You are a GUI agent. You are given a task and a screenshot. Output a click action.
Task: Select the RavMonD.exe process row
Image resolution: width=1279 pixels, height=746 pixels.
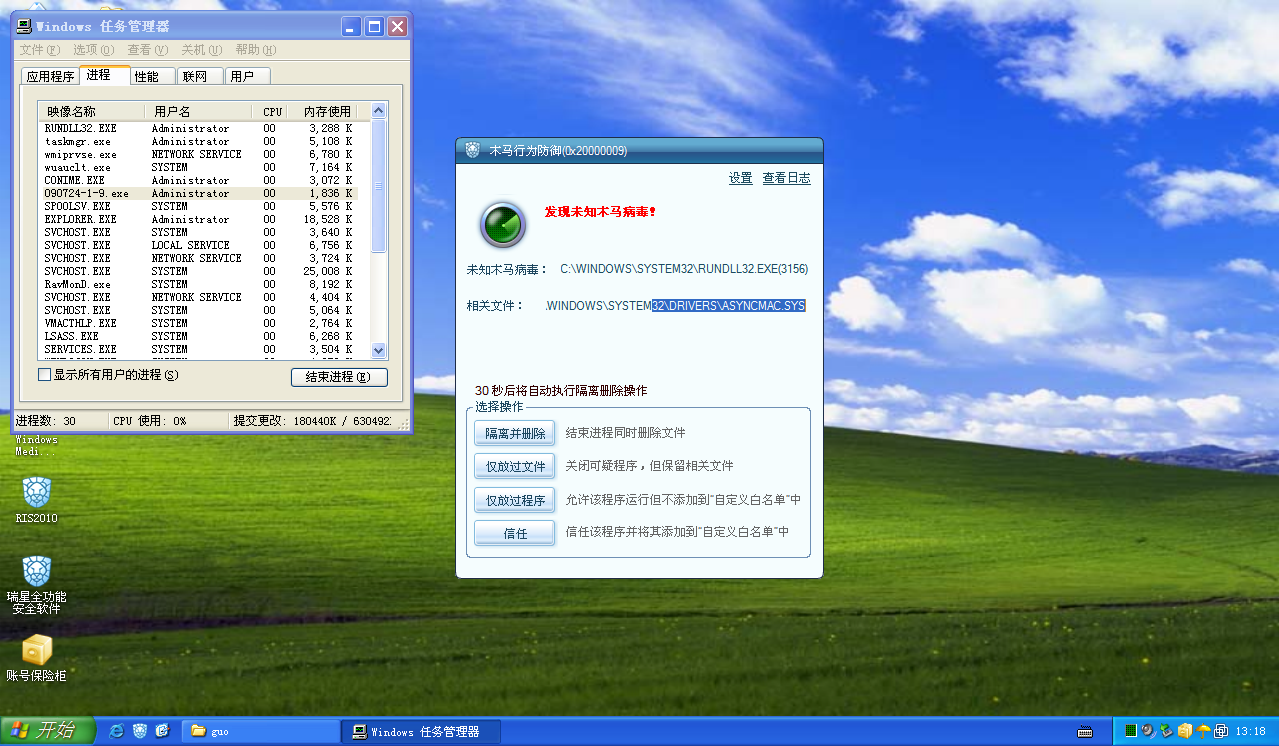(200, 284)
